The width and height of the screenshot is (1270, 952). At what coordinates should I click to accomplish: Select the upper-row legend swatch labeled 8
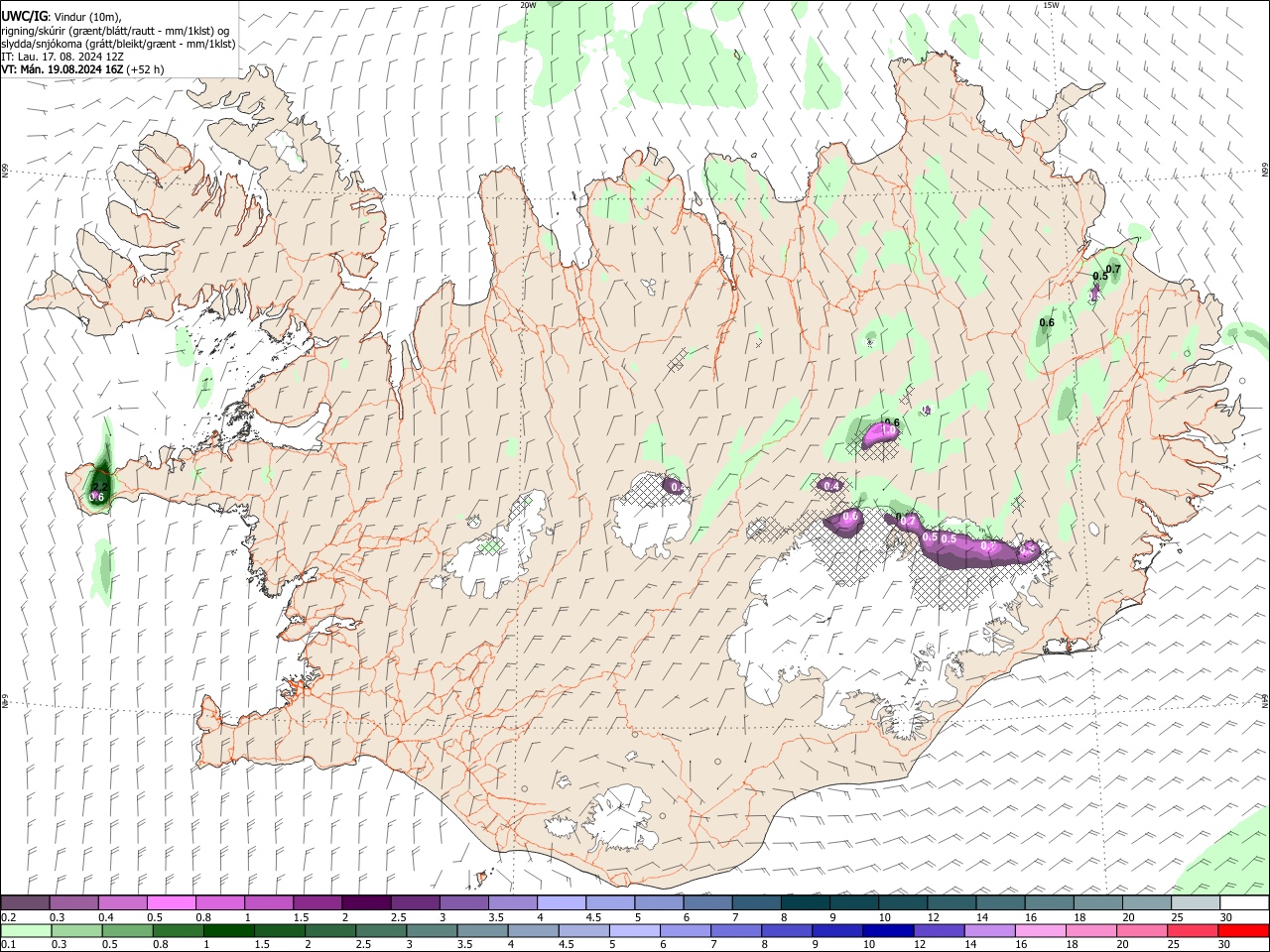pos(805,903)
